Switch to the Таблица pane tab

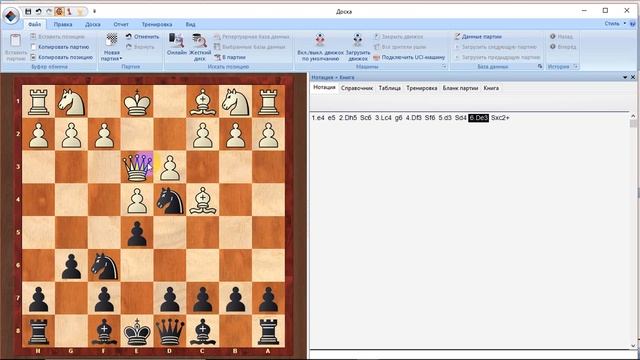click(x=389, y=88)
